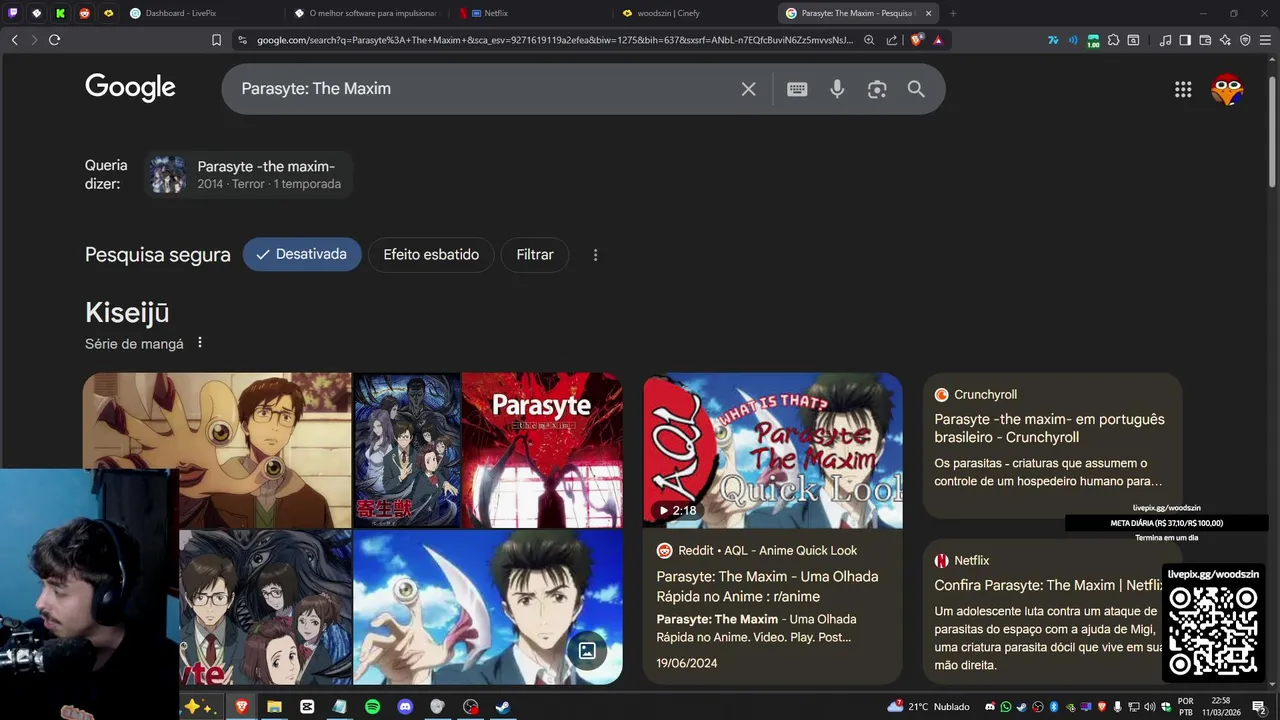Click the Brave browser taskbar icon
The image size is (1280, 720).
pos(241,707)
